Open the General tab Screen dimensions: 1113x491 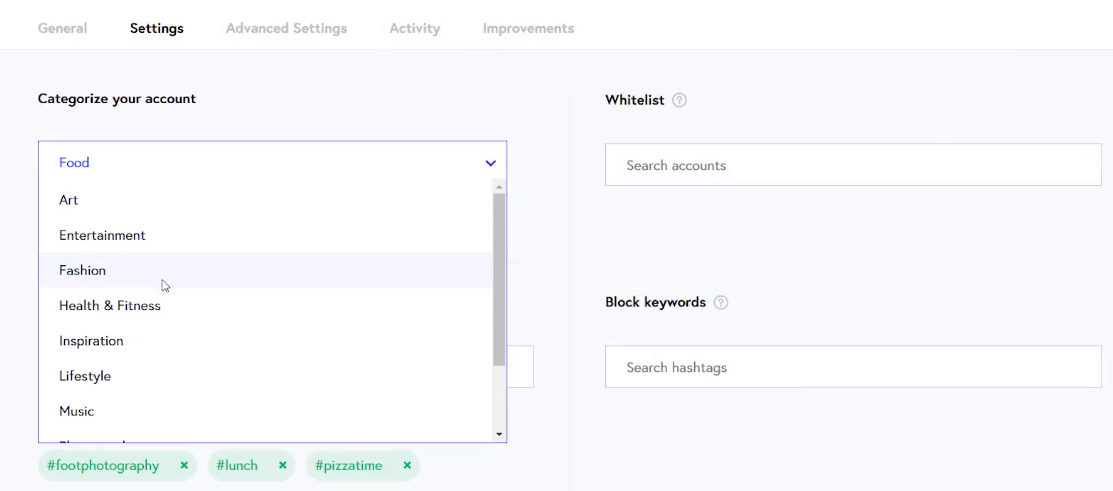tap(62, 28)
